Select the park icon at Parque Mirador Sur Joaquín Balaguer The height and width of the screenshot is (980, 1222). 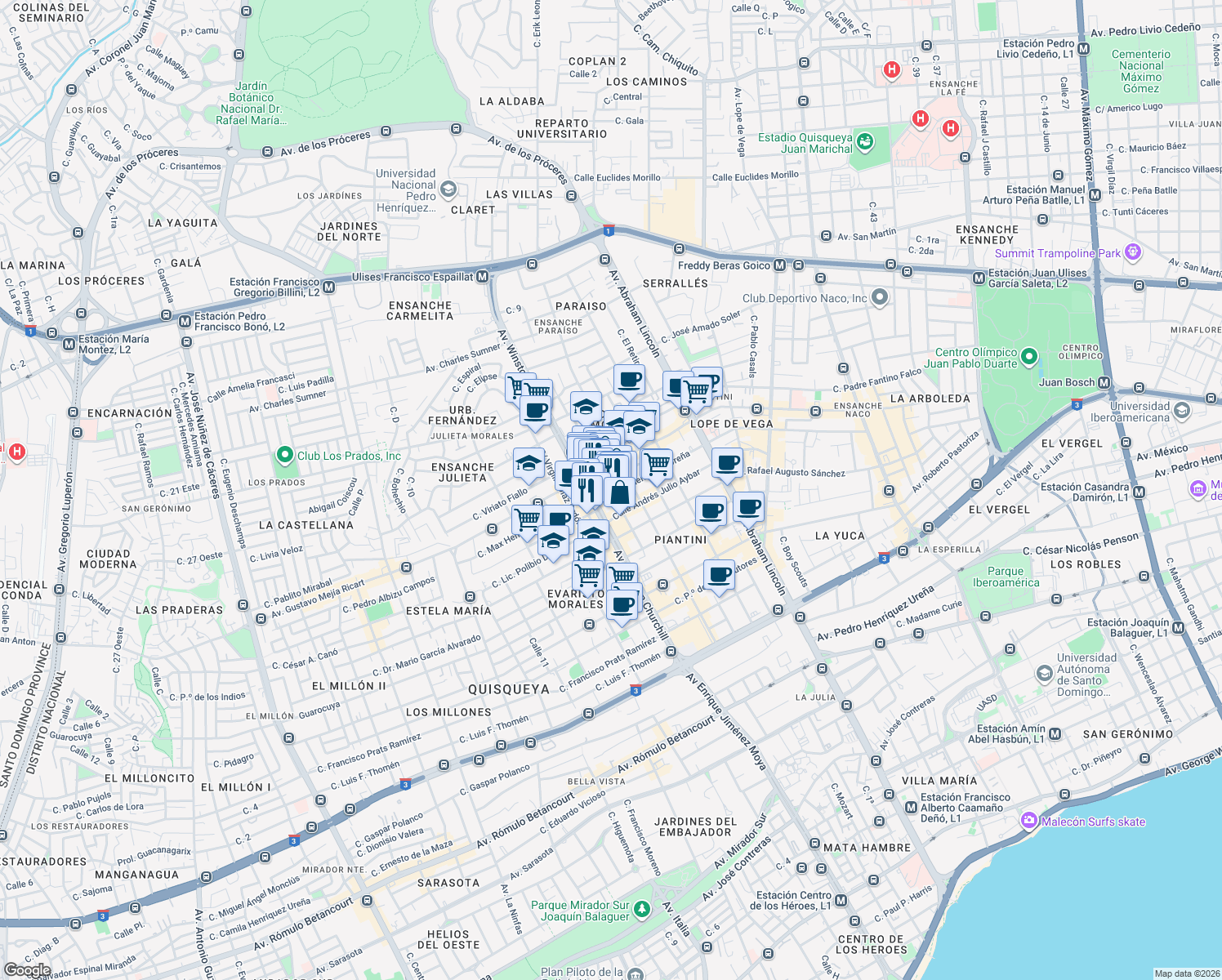643,907
